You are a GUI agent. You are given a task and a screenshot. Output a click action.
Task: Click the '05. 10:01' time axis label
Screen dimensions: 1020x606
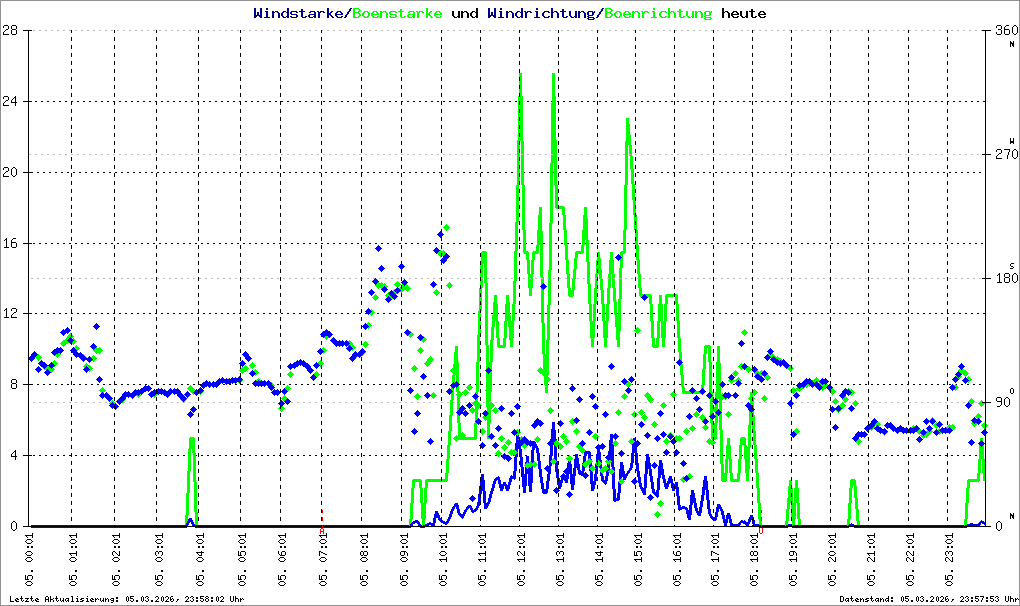point(443,560)
